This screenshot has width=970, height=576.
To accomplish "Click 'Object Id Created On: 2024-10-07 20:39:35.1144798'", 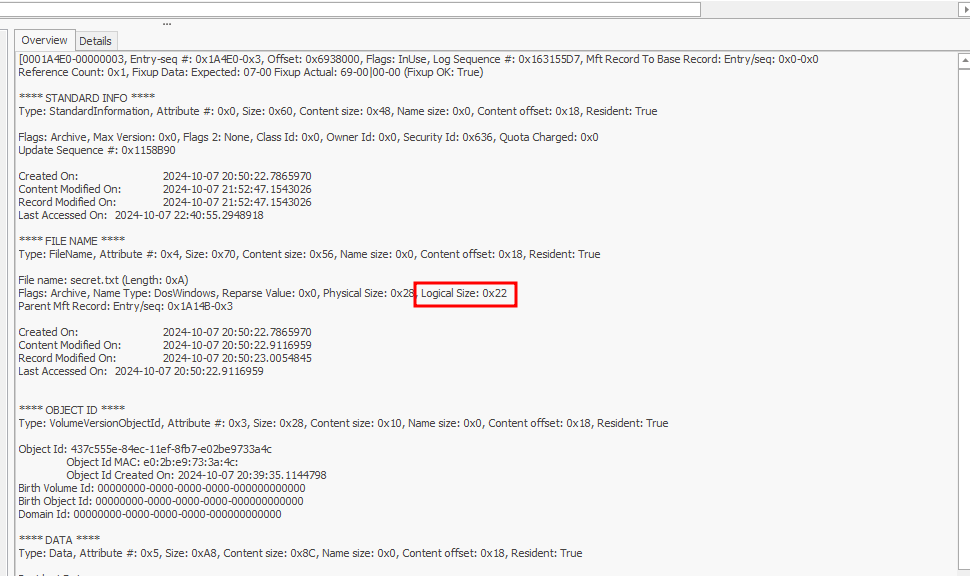I will (x=196, y=475).
